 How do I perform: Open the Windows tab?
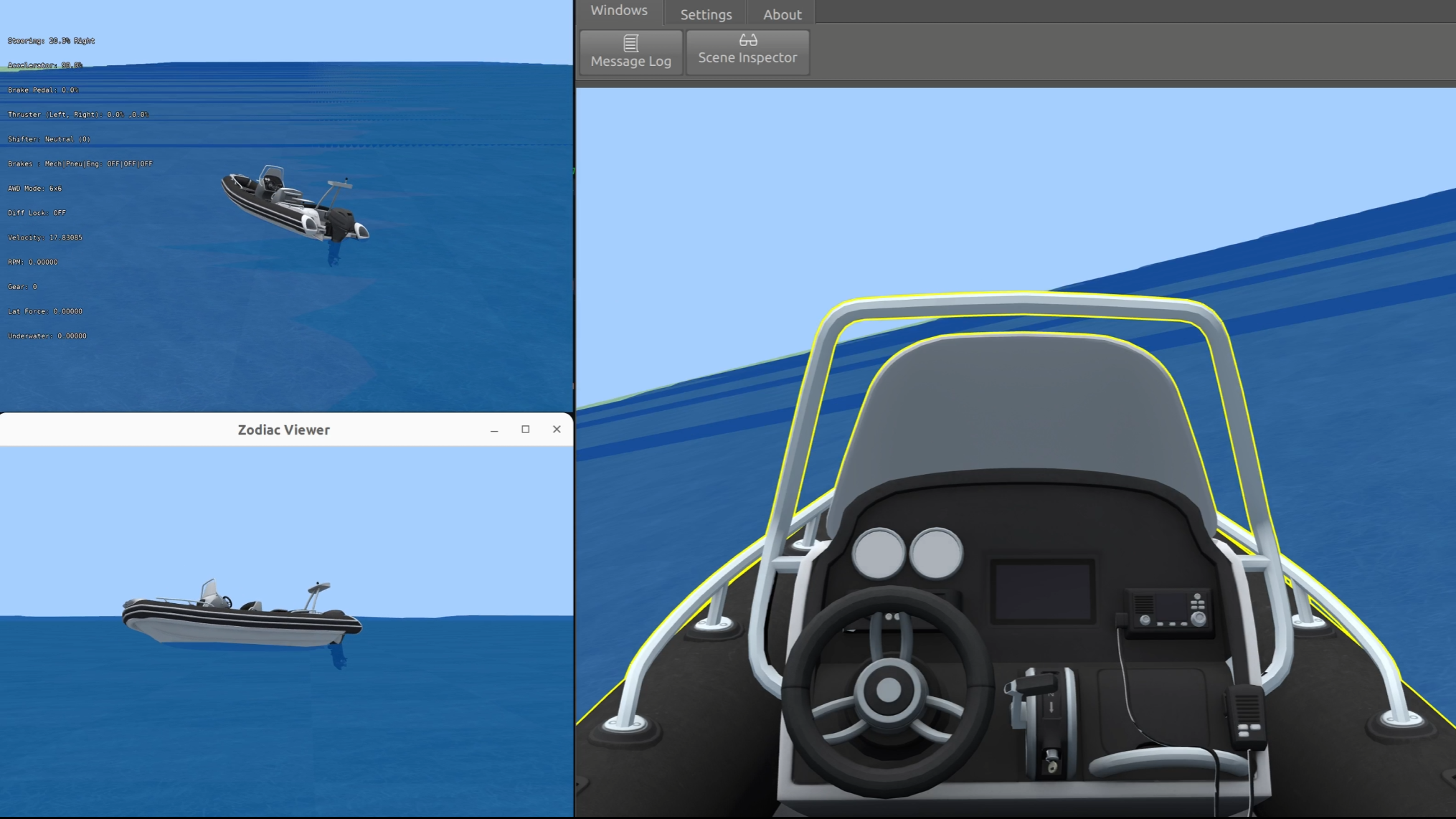click(x=618, y=11)
